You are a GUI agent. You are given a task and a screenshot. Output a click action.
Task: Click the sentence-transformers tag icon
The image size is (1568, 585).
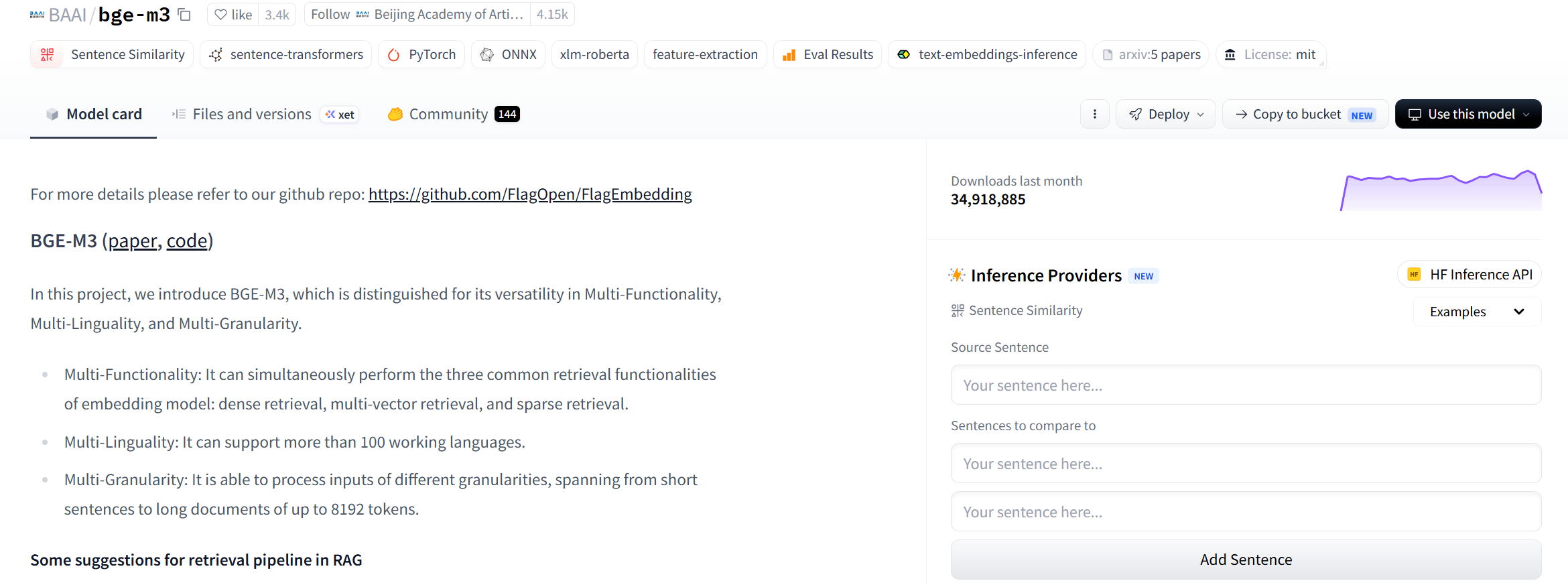click(216, 55)
